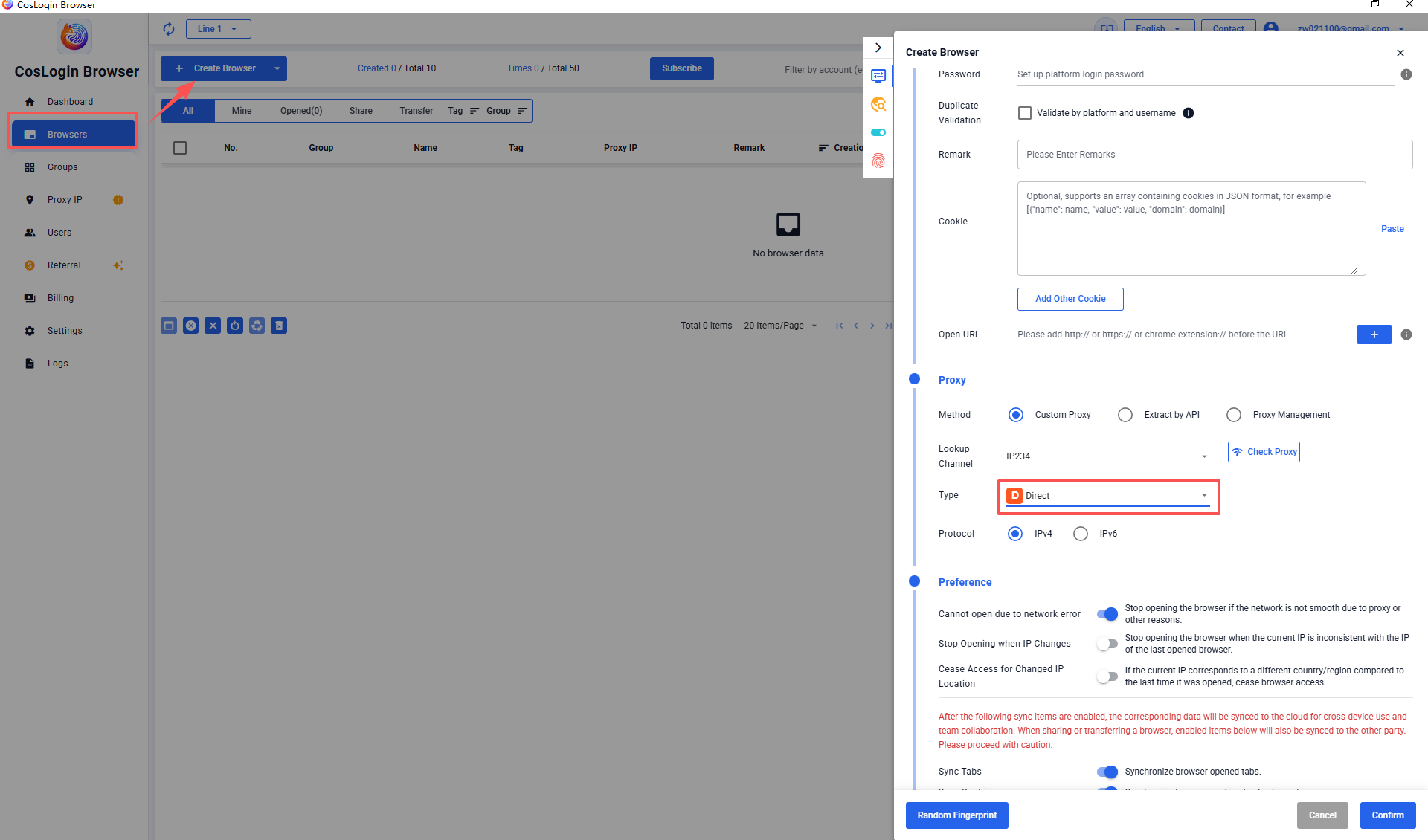1428x840 pixels.
Task: Open the Group filter dropdown
Action: point(506,111)
